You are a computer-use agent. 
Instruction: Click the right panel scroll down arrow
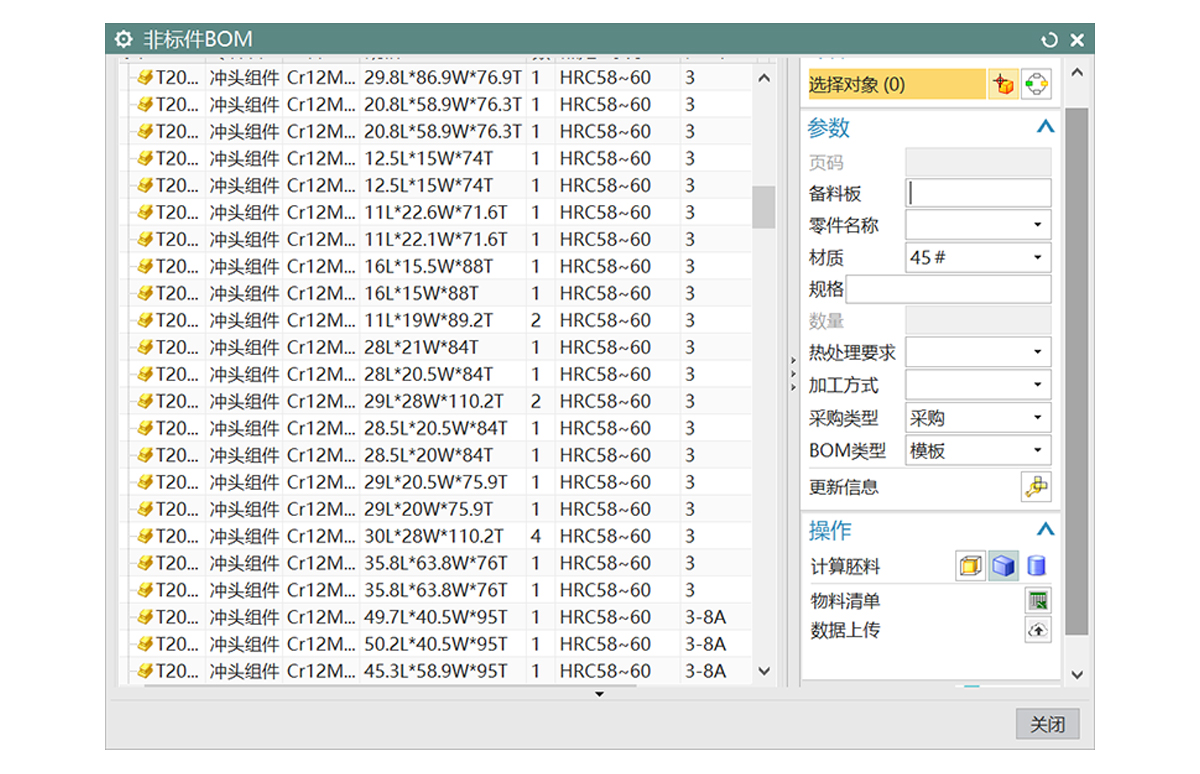pyautogui.click(x=1077, y=674)
